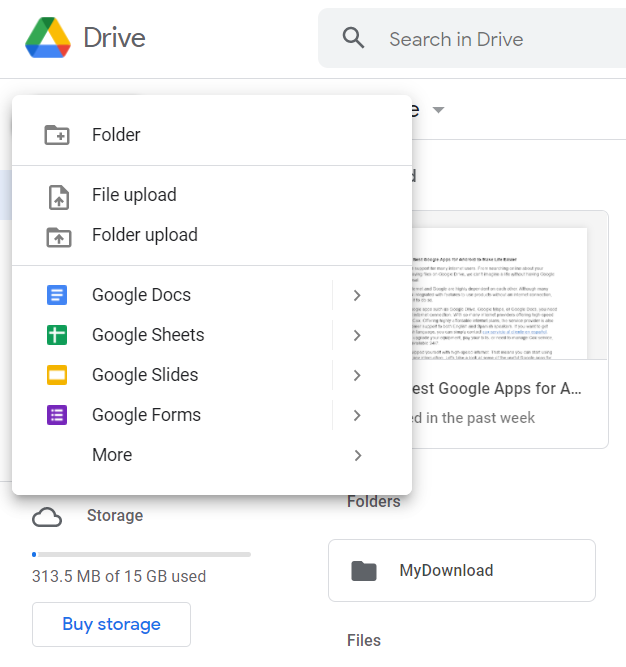Screen dimensions: 626x667
Task: Click the Folder upload icon
Action: [x=59, y=236]
